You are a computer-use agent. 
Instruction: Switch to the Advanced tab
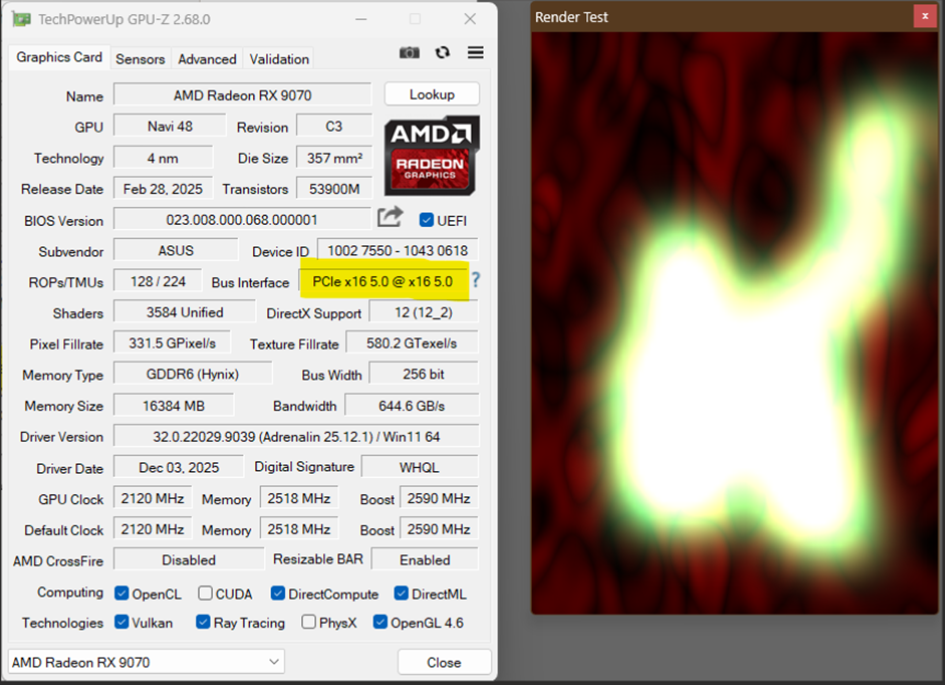click(x=207, y=59)
